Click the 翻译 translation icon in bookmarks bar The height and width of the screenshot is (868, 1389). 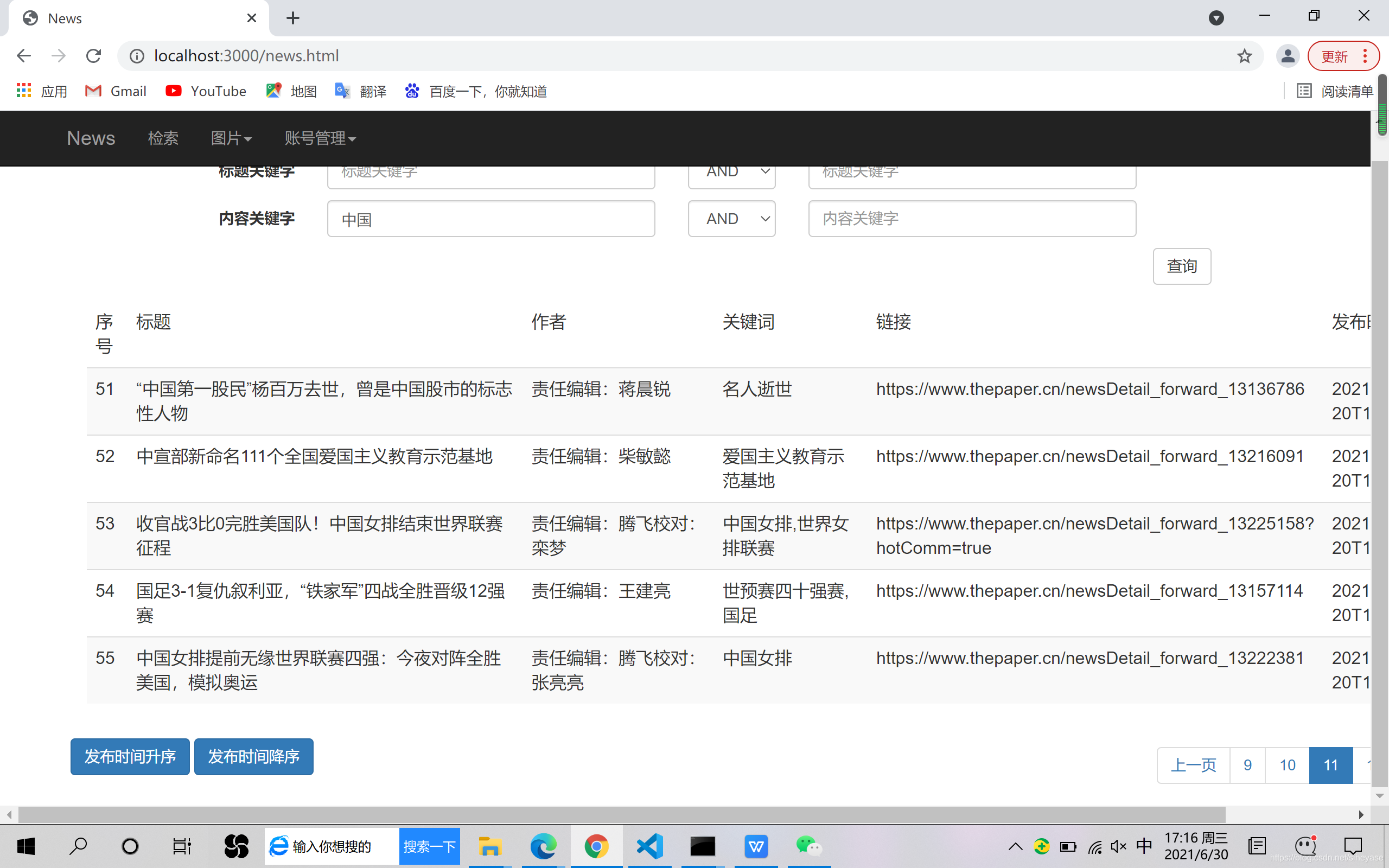(x=343, y=91)
